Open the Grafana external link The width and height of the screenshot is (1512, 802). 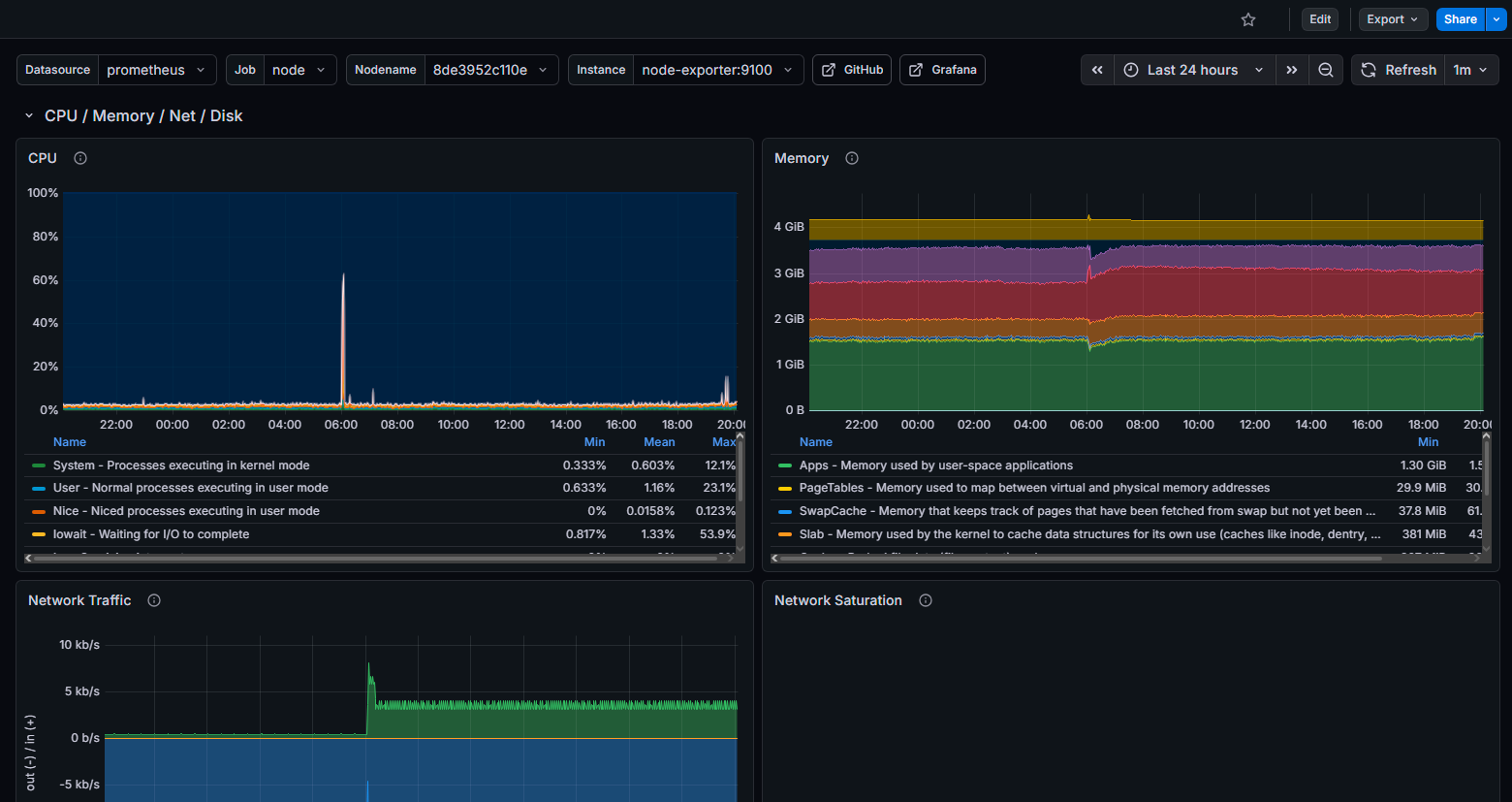[941, 69]
